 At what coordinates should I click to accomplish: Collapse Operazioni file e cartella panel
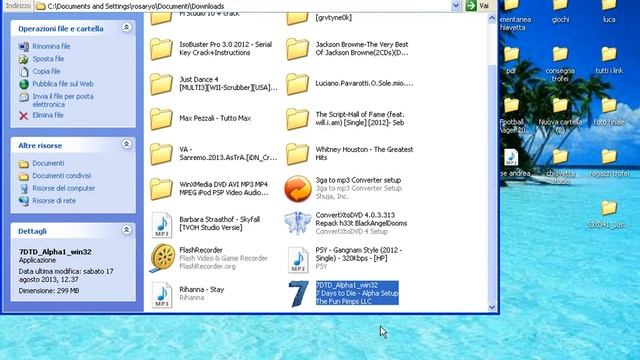(127, 27)
